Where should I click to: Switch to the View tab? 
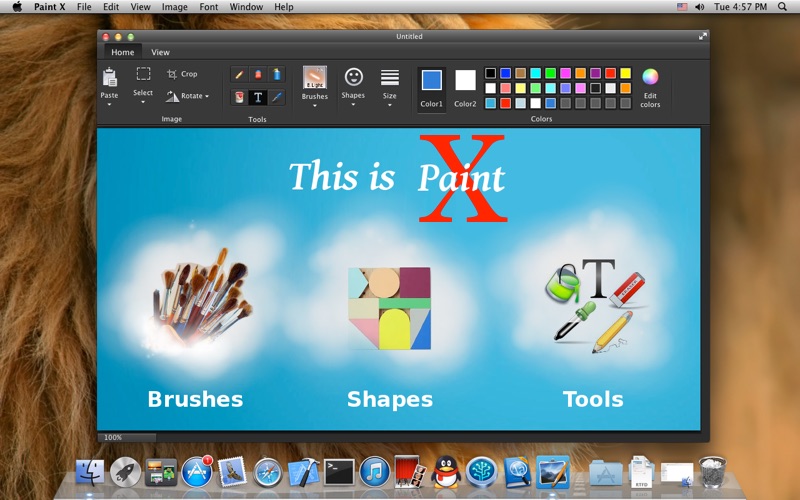tap(160, 52)
